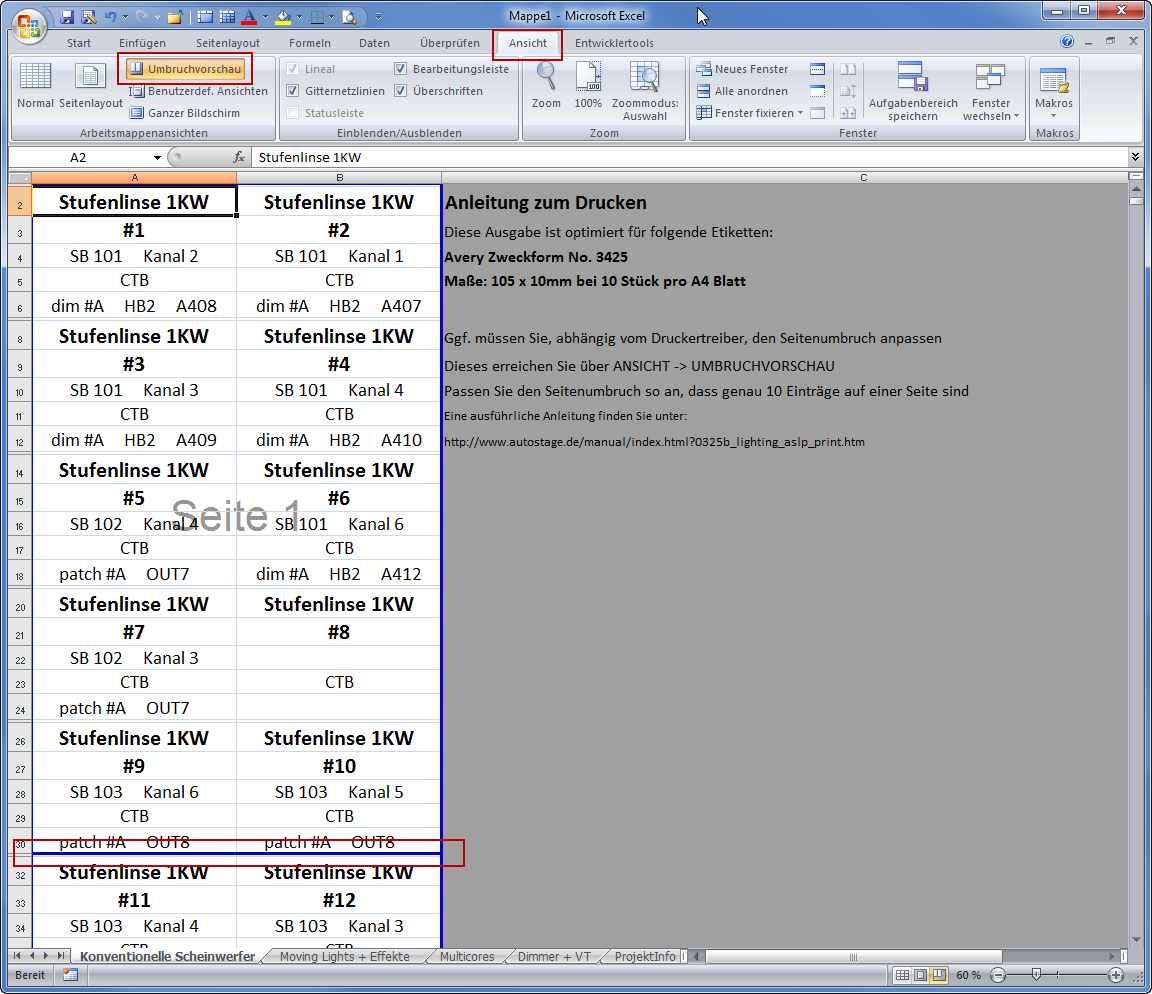The height and width of the screenshot is (994, 1152).
Task: Switch to Seitenlayout view in ribbon
Action: (x=90, y=78)
